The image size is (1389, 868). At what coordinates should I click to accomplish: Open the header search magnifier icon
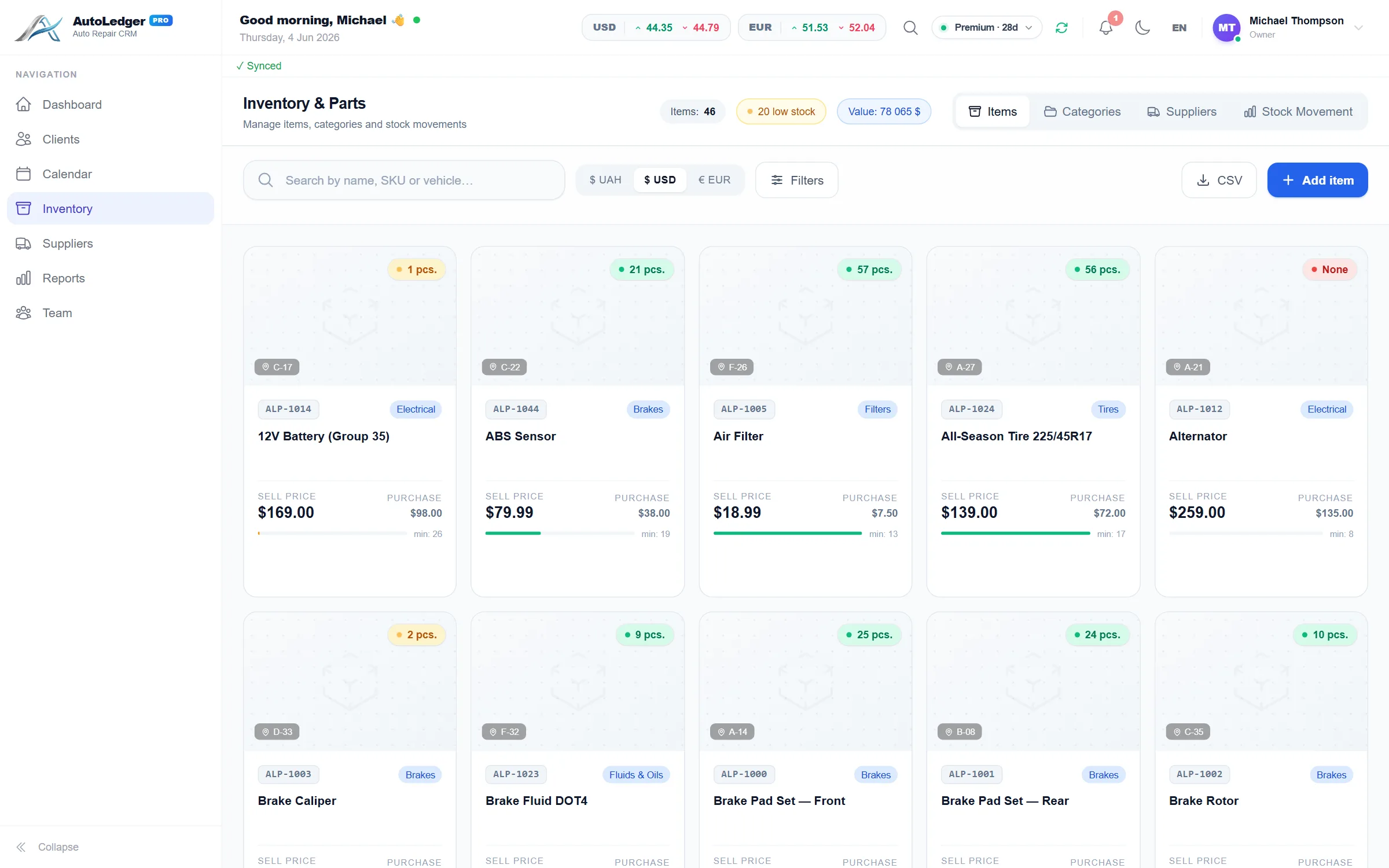pyautogui.click(x=910, y=28)
